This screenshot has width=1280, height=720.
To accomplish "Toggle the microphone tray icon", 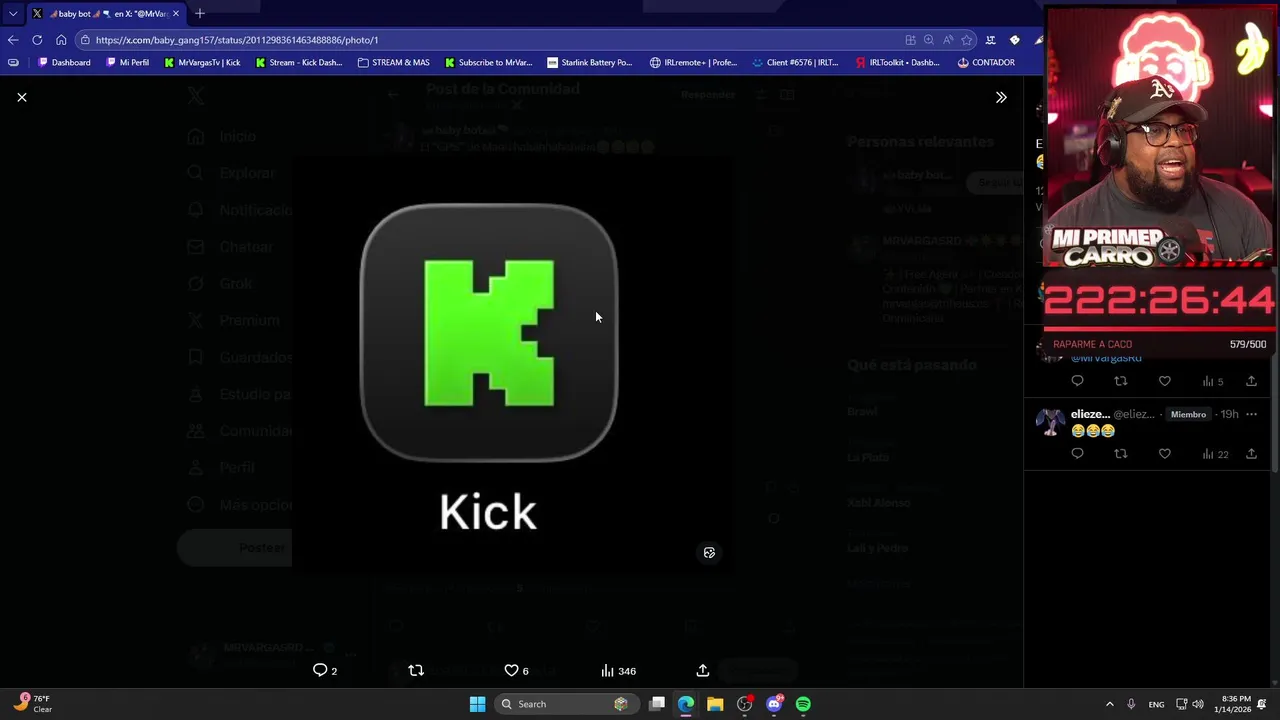I will [x=1131, y=704].
